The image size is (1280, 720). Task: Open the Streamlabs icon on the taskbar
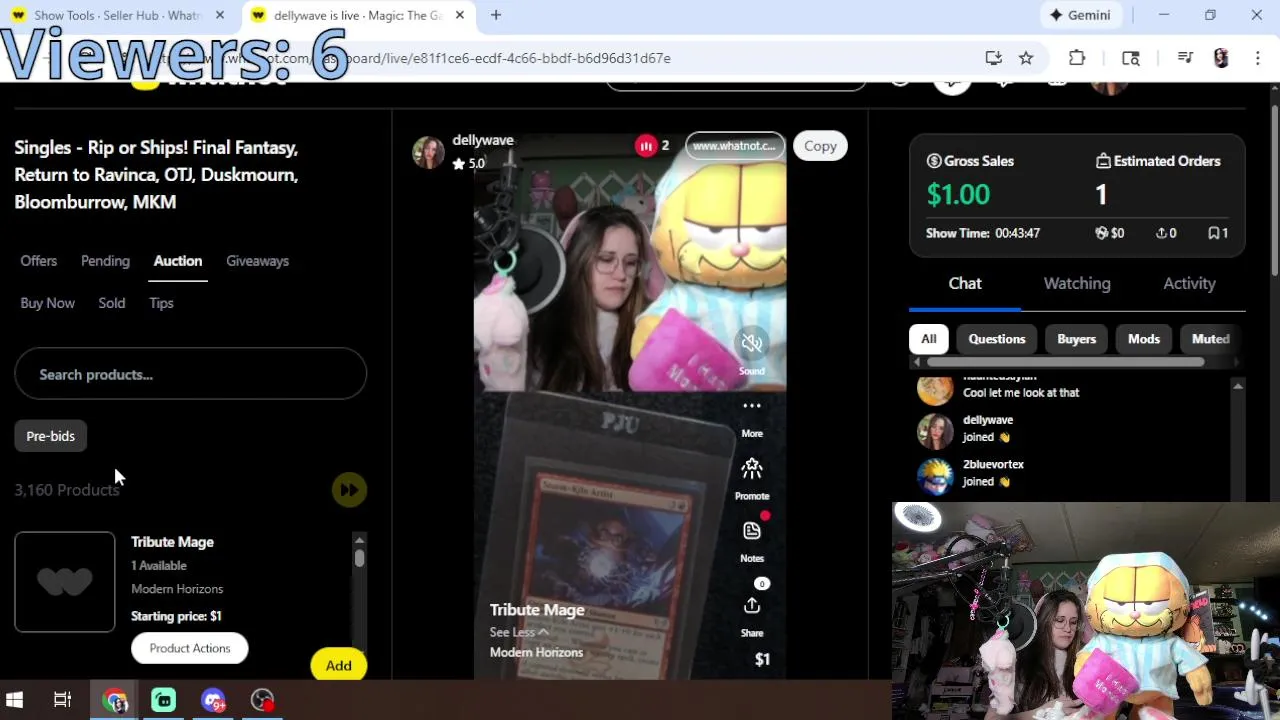(x=164, y=700)
